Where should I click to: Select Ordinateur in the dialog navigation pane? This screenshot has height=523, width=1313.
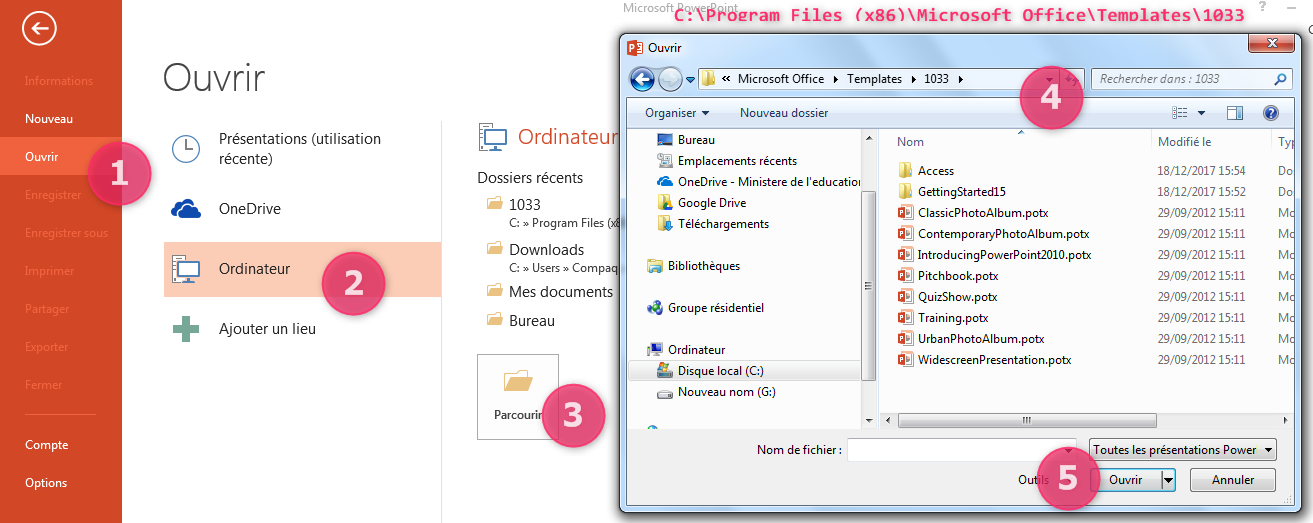pyautogui.click(x=696, y=350)
